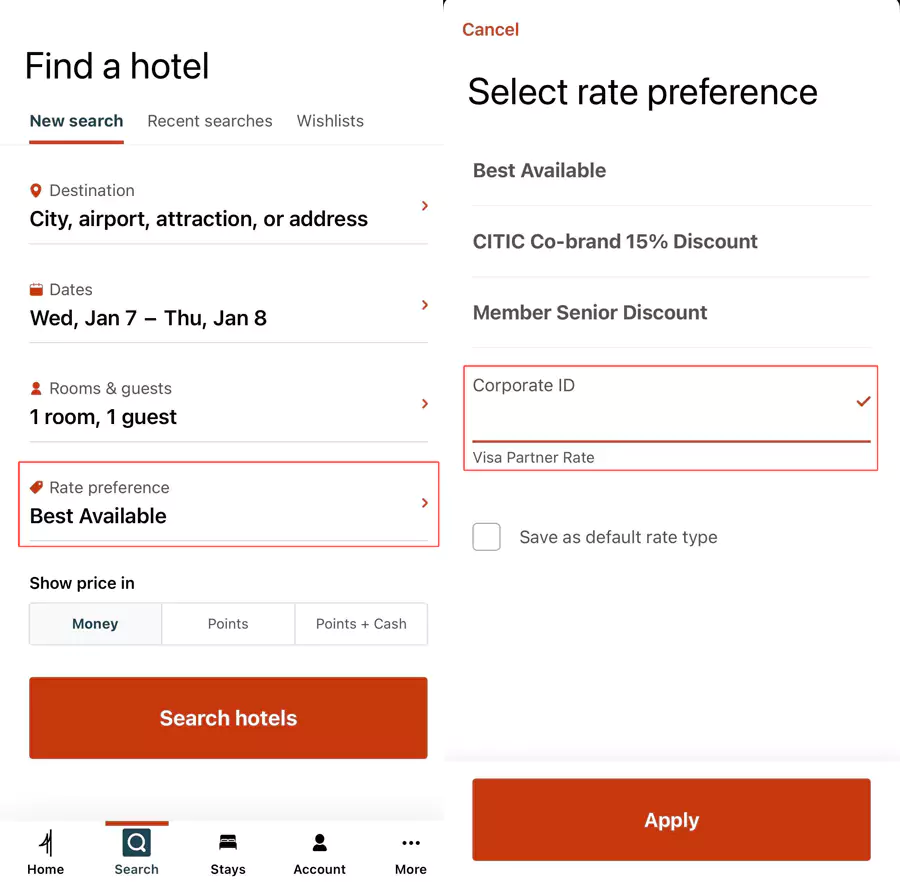
Task: Open the Search magnifier tab icon
Action: pos(136,843)
